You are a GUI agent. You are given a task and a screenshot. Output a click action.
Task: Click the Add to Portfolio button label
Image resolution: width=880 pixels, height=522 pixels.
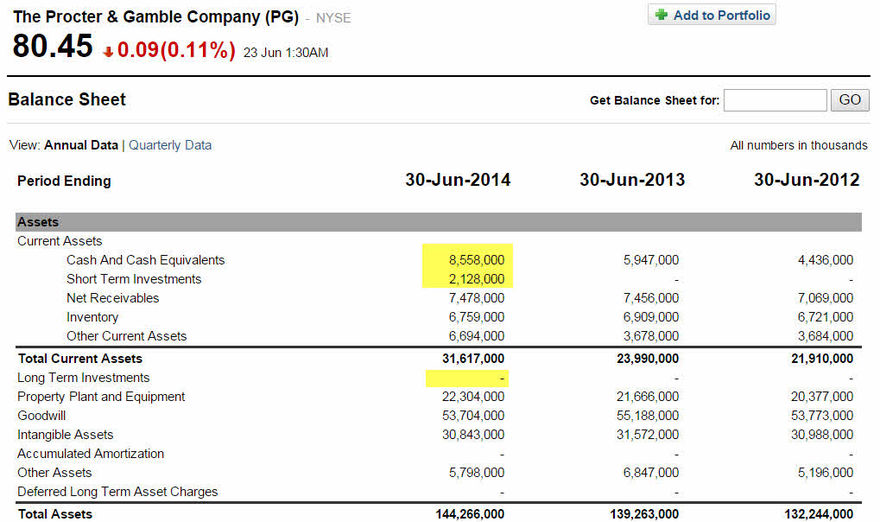[x=721, y=15]
